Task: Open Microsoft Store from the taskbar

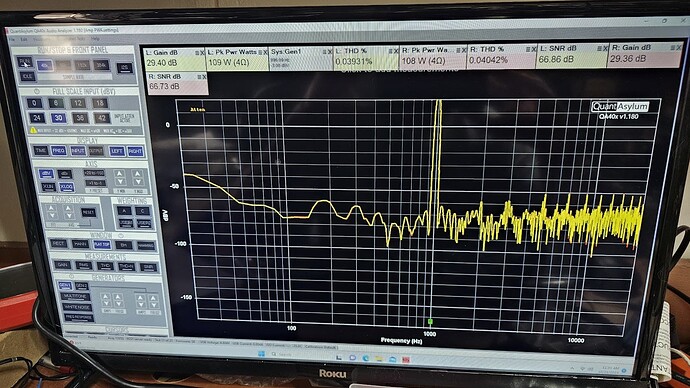Action: click(392, 359)
